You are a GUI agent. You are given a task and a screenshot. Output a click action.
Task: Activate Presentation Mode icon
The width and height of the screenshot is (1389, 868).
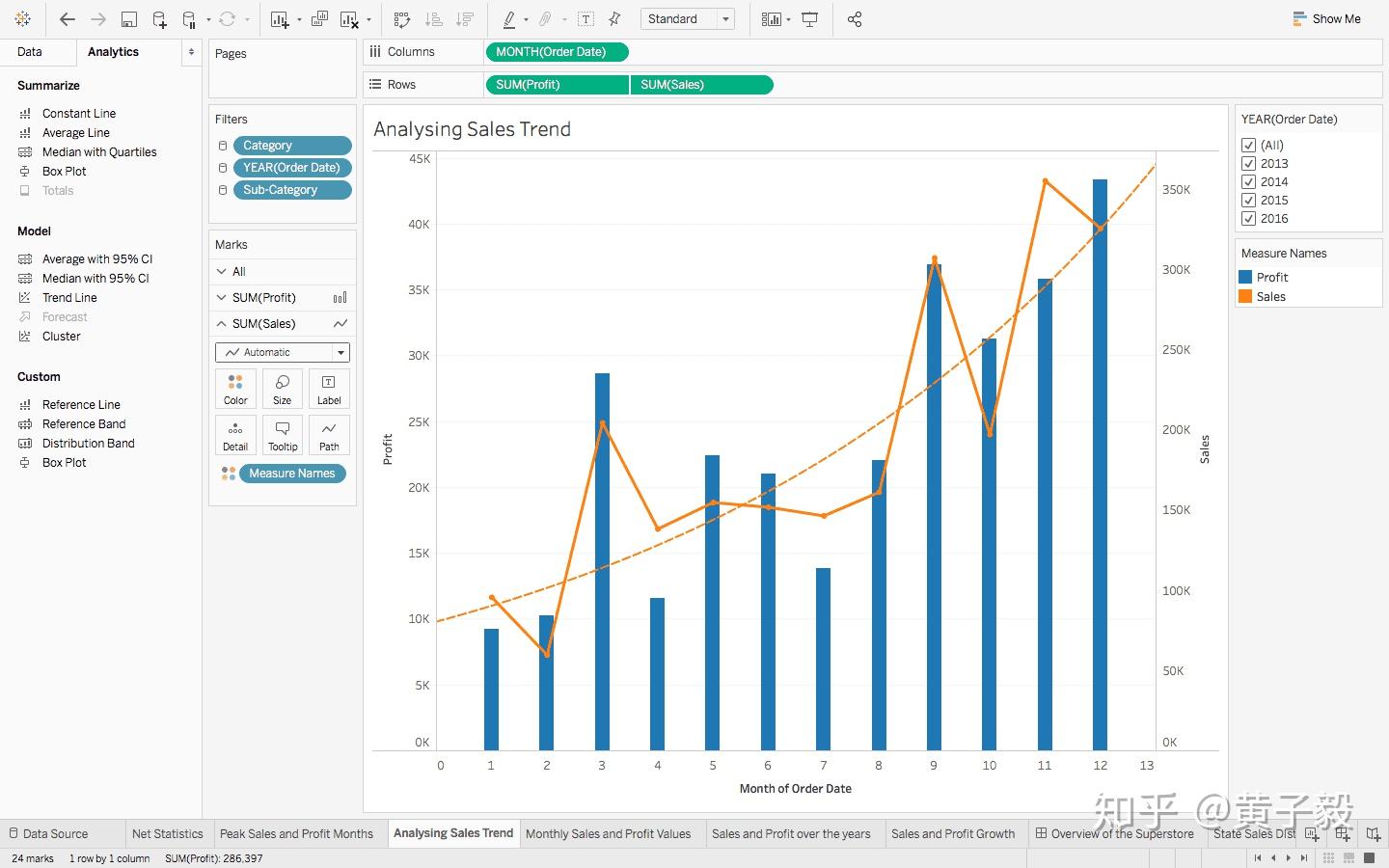click(810, 18)
